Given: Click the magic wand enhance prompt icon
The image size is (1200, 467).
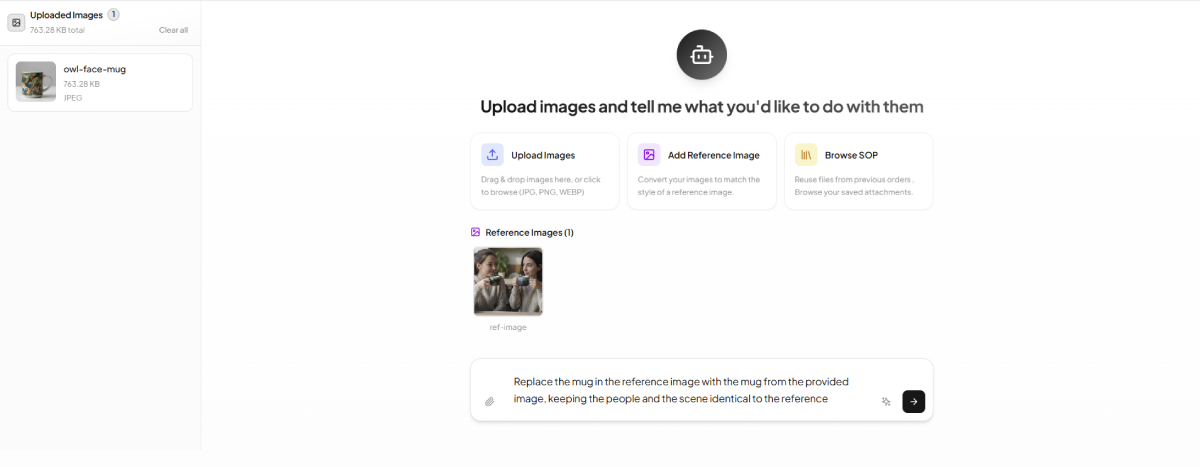Looking at the screenshot, I should pyautogui.click(x=886, y=401).
